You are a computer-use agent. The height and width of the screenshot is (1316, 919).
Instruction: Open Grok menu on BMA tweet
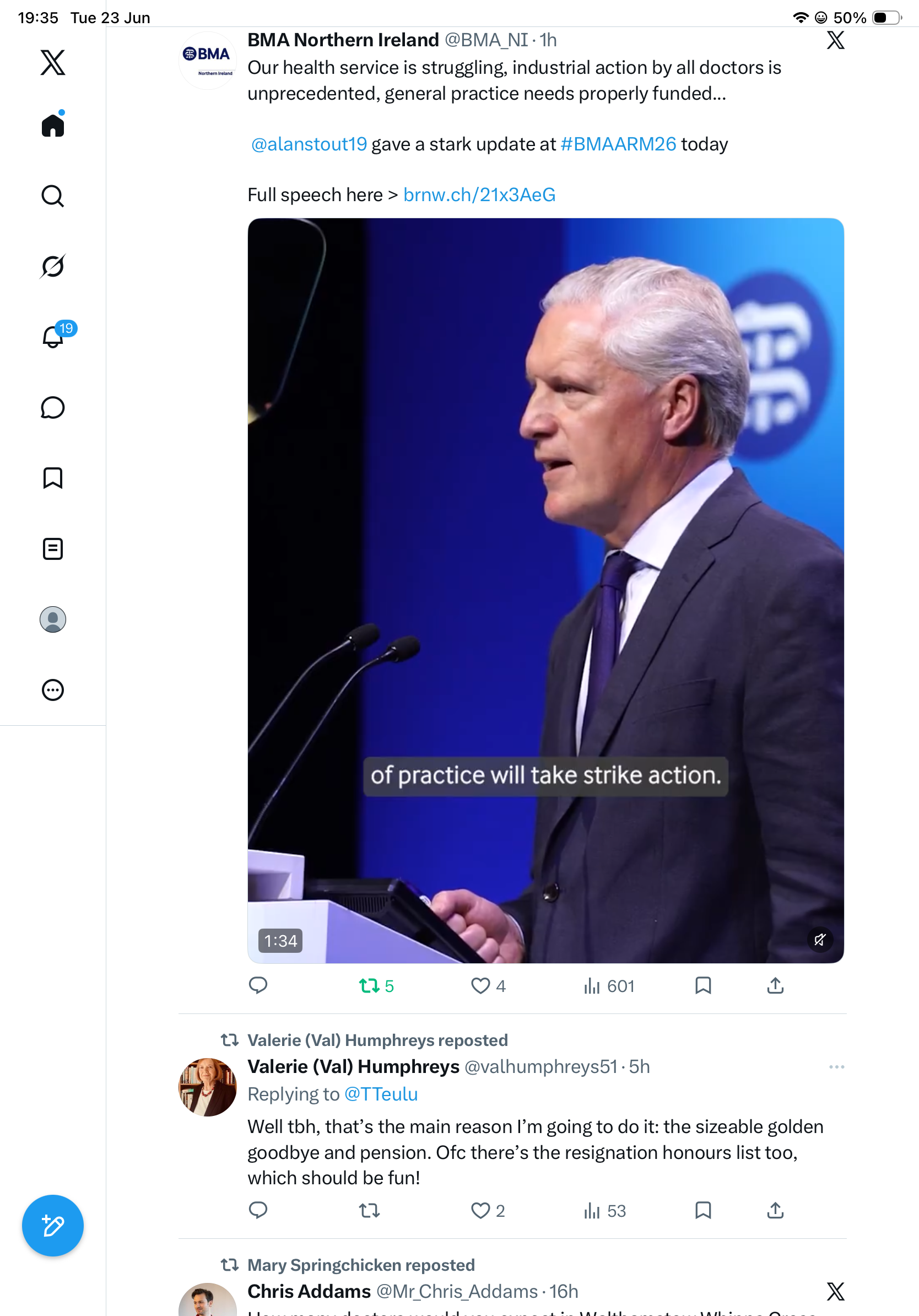(x=836, y=40)
